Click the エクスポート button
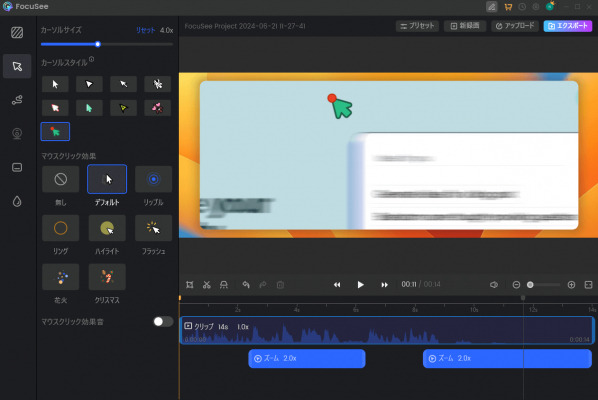598x400 pixels. (568, 26)
